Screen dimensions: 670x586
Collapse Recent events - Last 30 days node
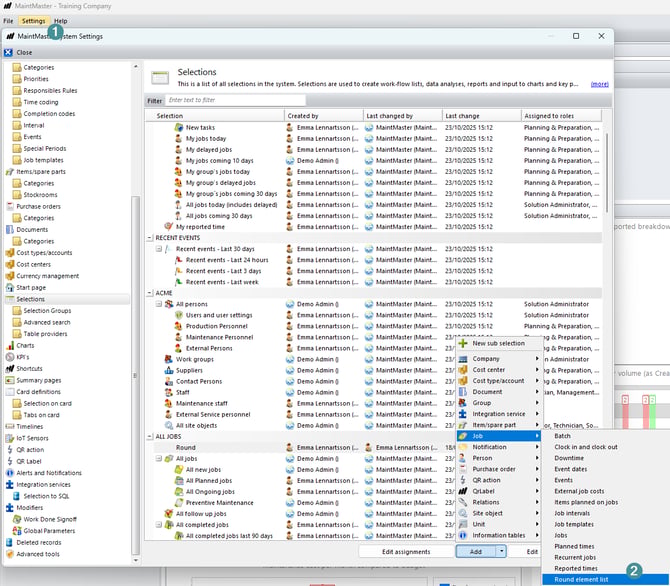[x=159, y=249]
